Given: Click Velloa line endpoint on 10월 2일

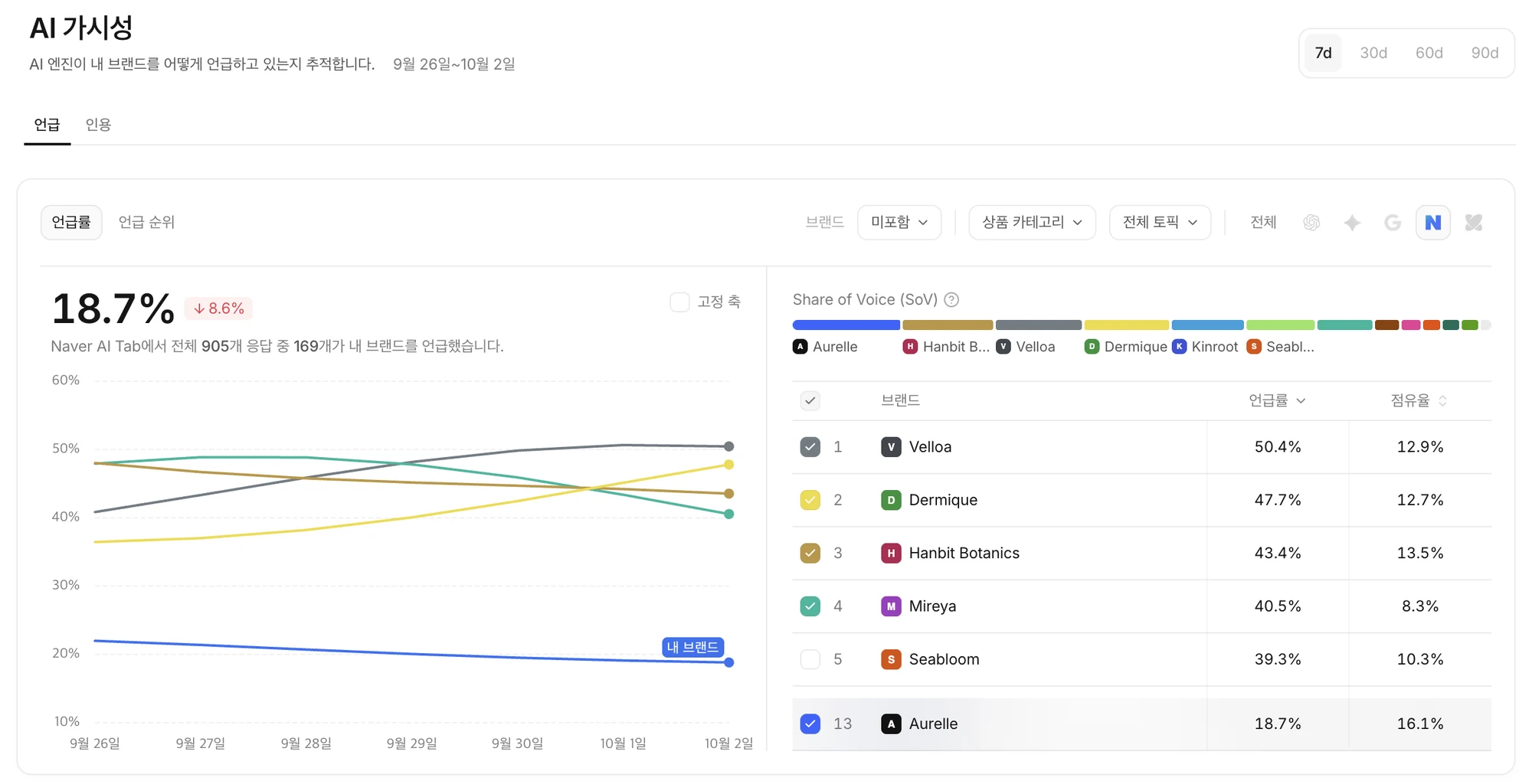Looking at the screenshot, I should click(x=729, y=446).
